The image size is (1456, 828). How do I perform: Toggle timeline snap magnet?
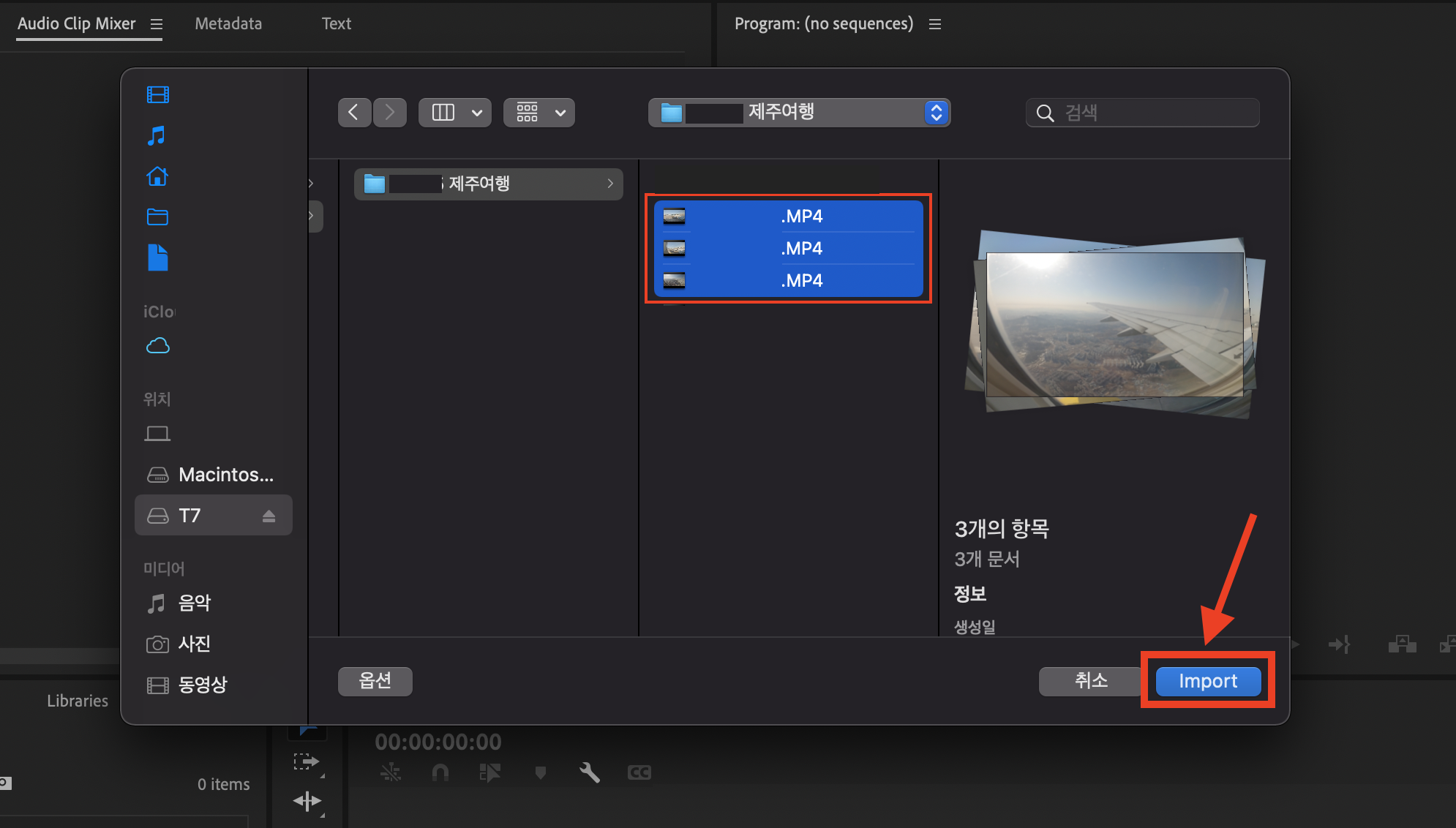pyautogui.click(x=440, y=772)
